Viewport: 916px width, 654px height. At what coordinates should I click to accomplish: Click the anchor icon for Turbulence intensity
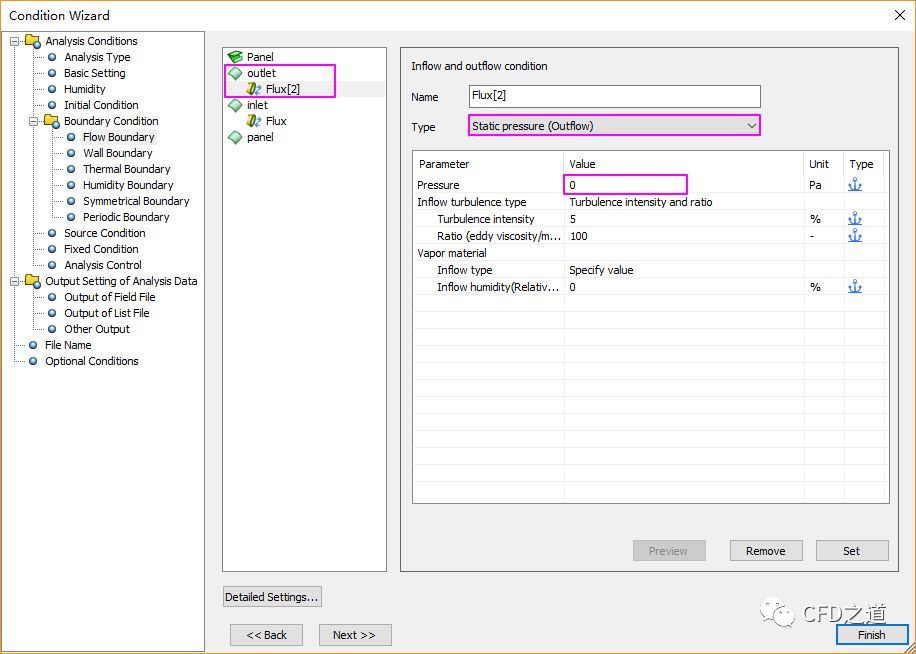click(x=855, y=220)
